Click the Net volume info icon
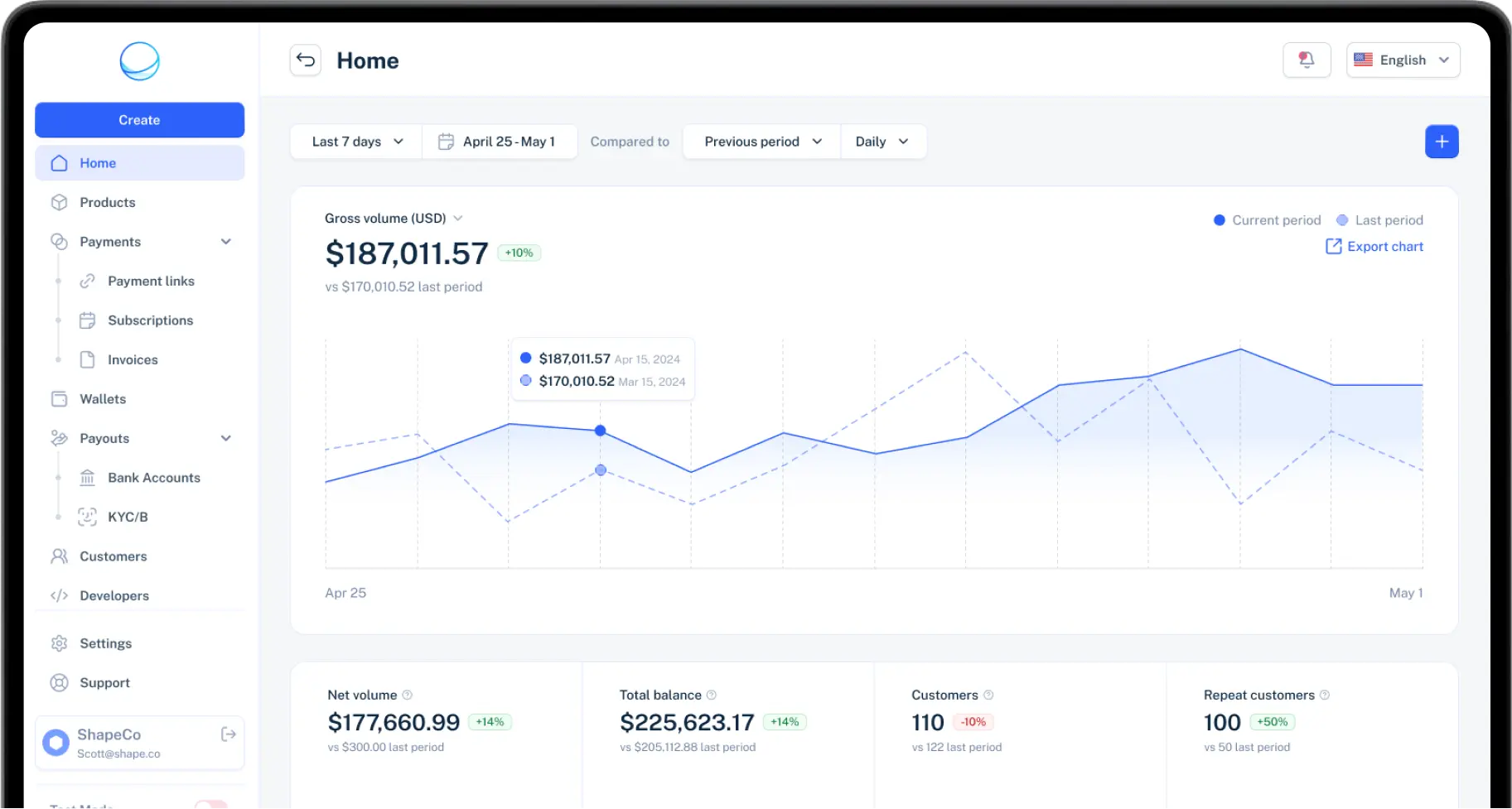Viewport: 1512px width, 809px height. click(x=407, y=696)
